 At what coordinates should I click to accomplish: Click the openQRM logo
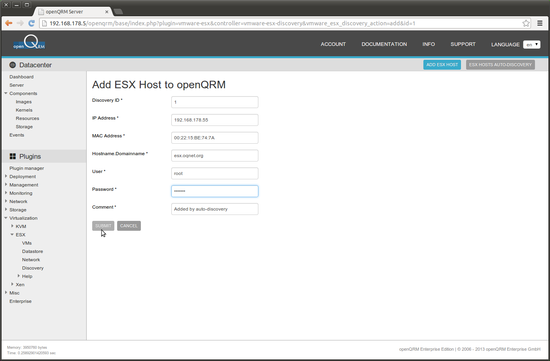29,42
